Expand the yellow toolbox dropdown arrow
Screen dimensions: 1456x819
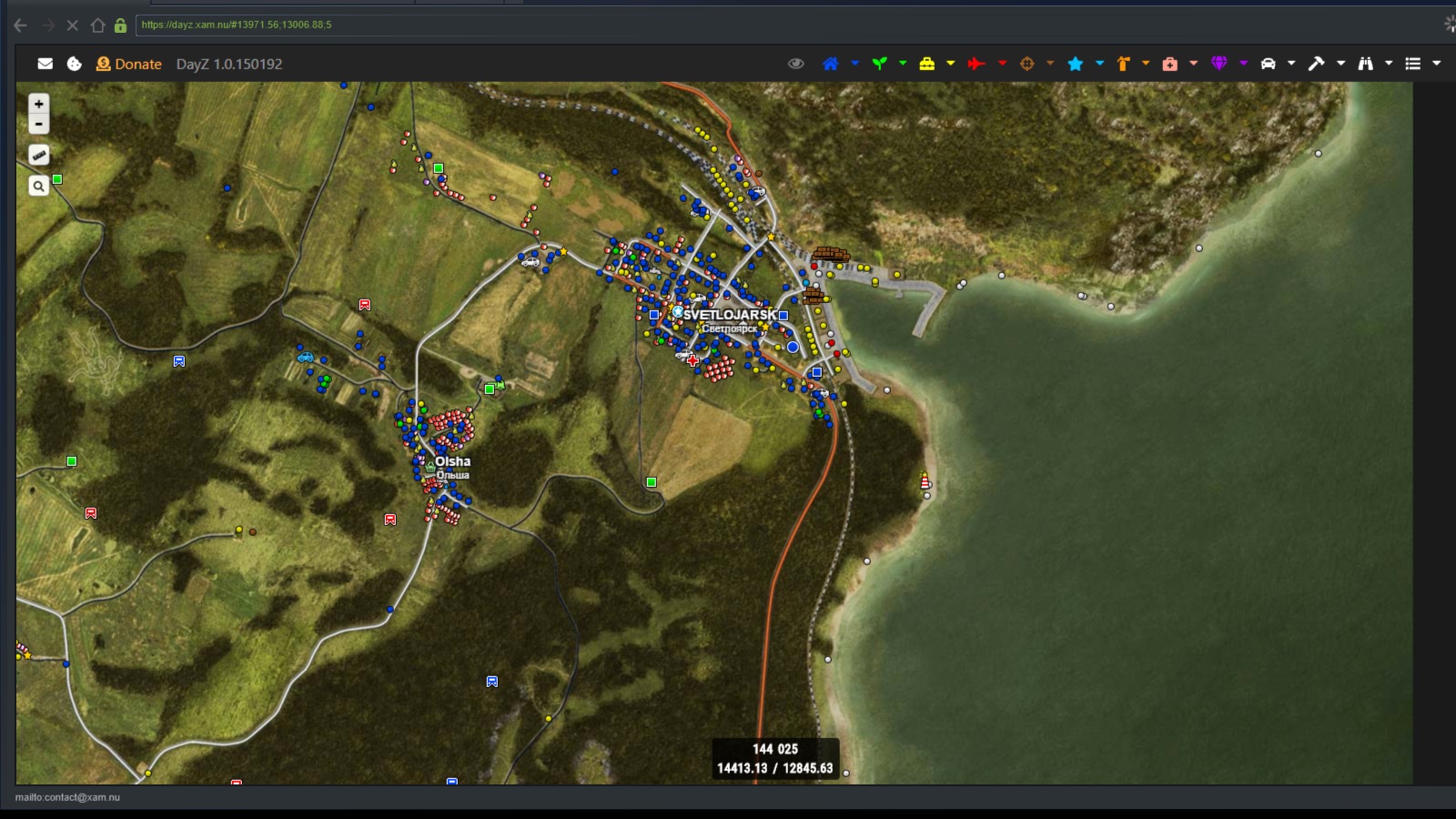point(951,64)
